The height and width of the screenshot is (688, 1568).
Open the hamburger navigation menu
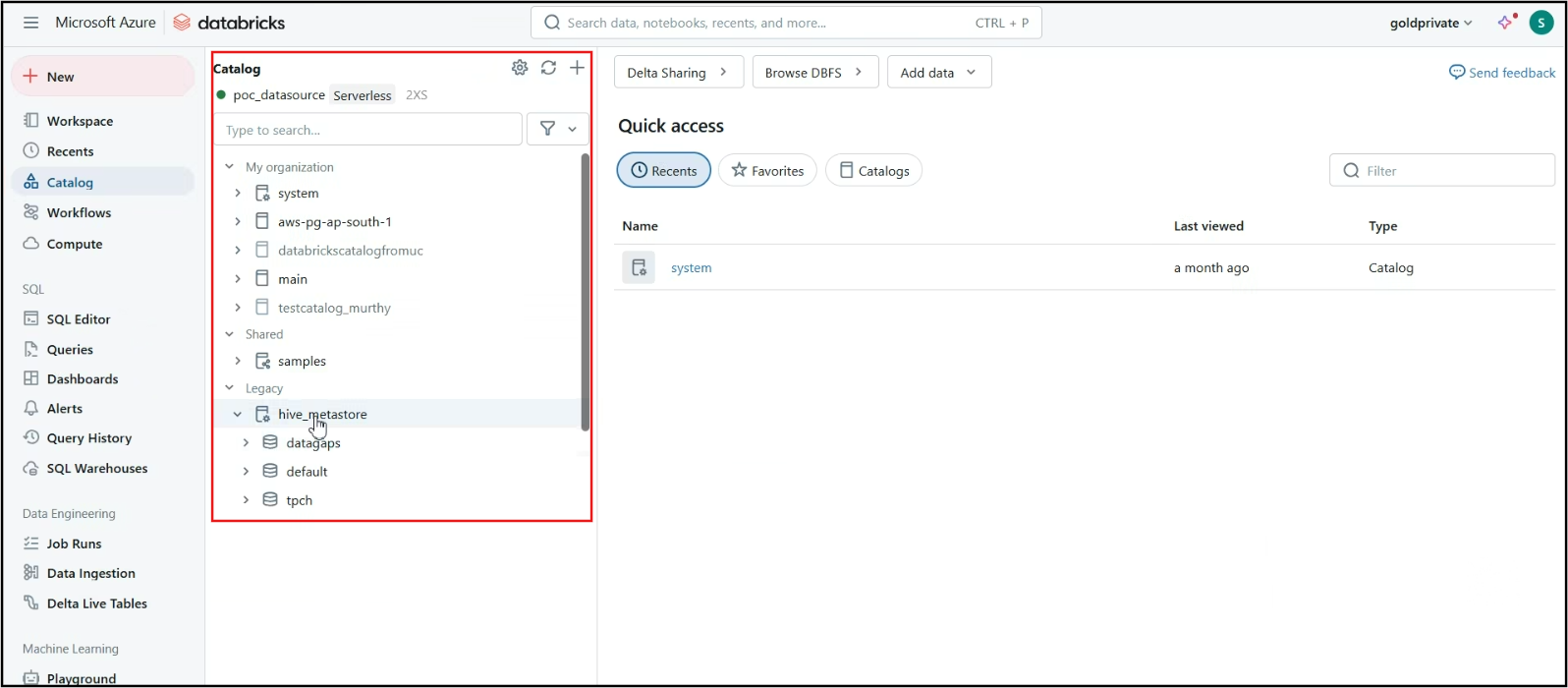tap(30, 23)
